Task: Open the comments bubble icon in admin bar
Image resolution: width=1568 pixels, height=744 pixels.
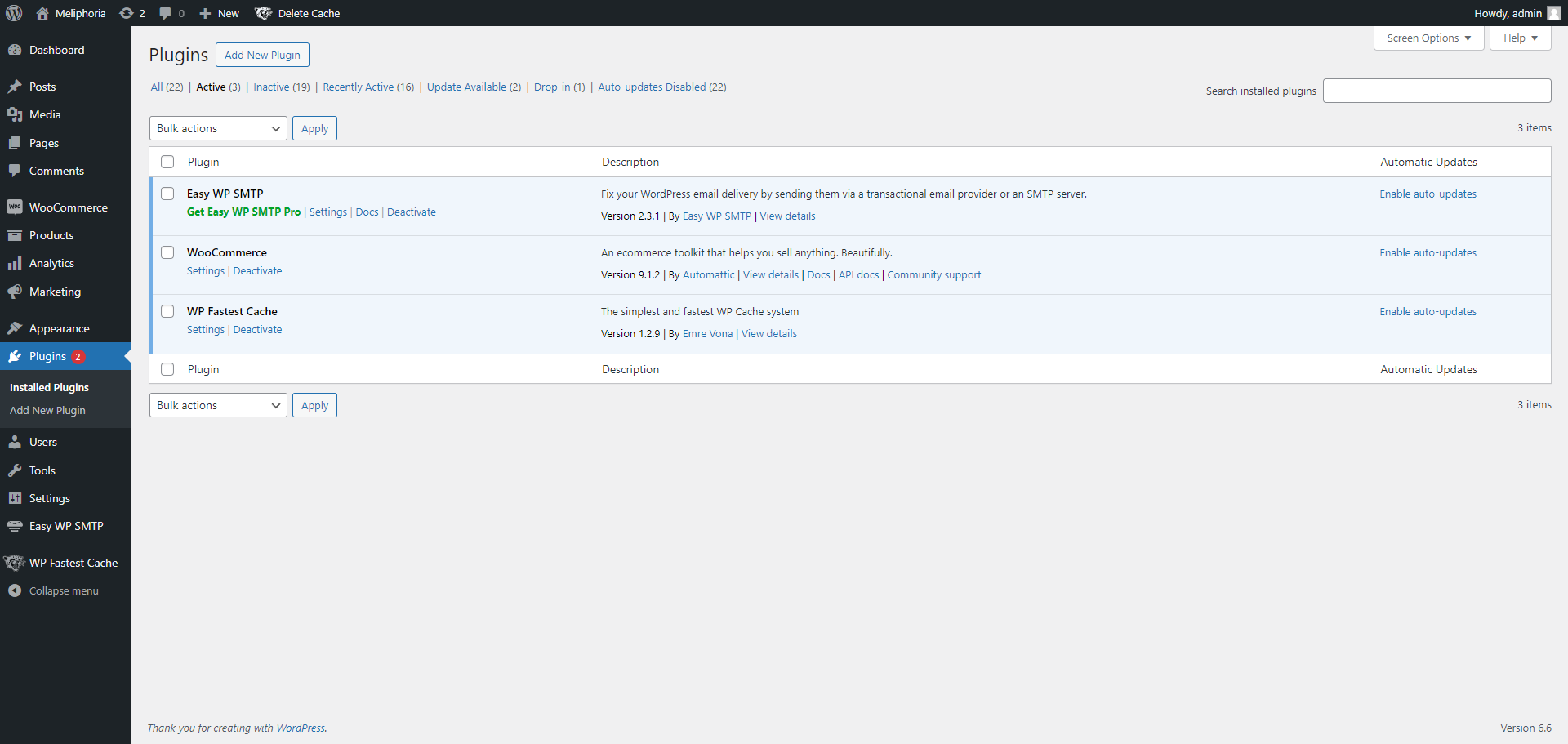Action: (x=165, y=14)
